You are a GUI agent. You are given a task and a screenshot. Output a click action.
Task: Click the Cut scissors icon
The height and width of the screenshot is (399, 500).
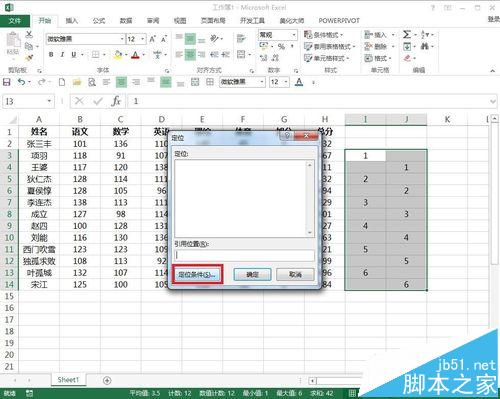(x=29, y=34)
